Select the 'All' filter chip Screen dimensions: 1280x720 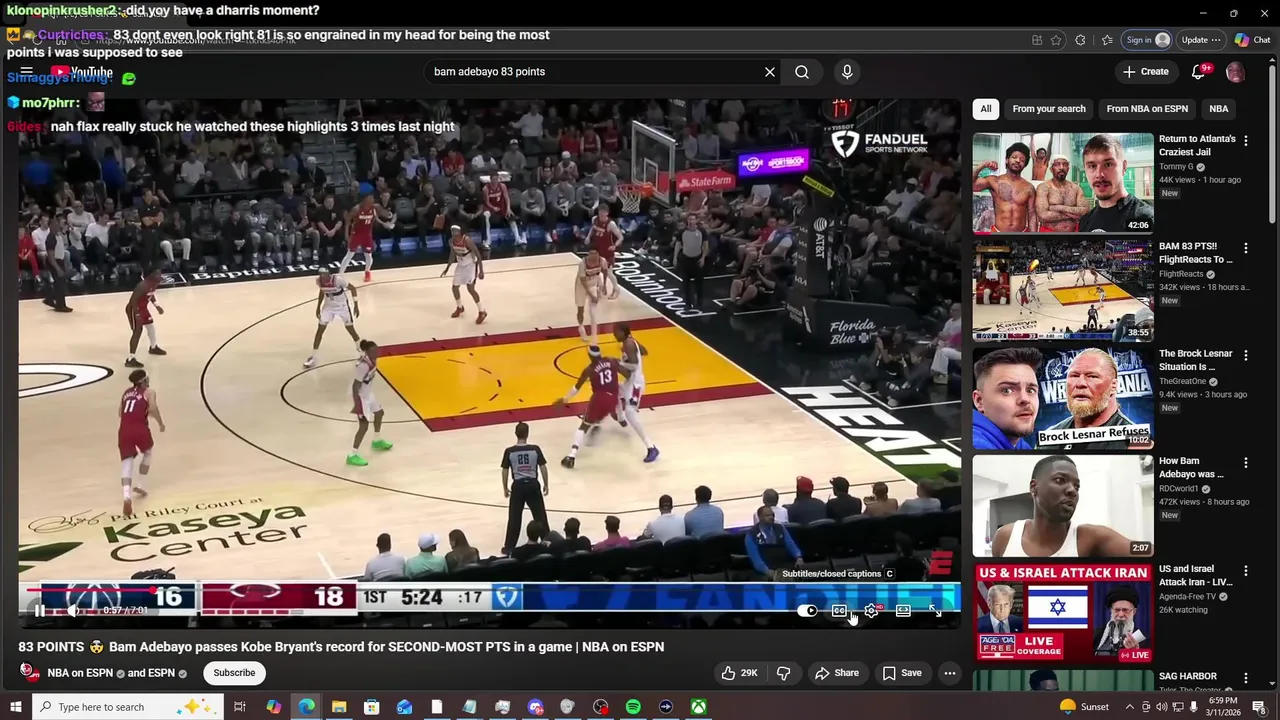pyautogui.click(x=986, y=109)
